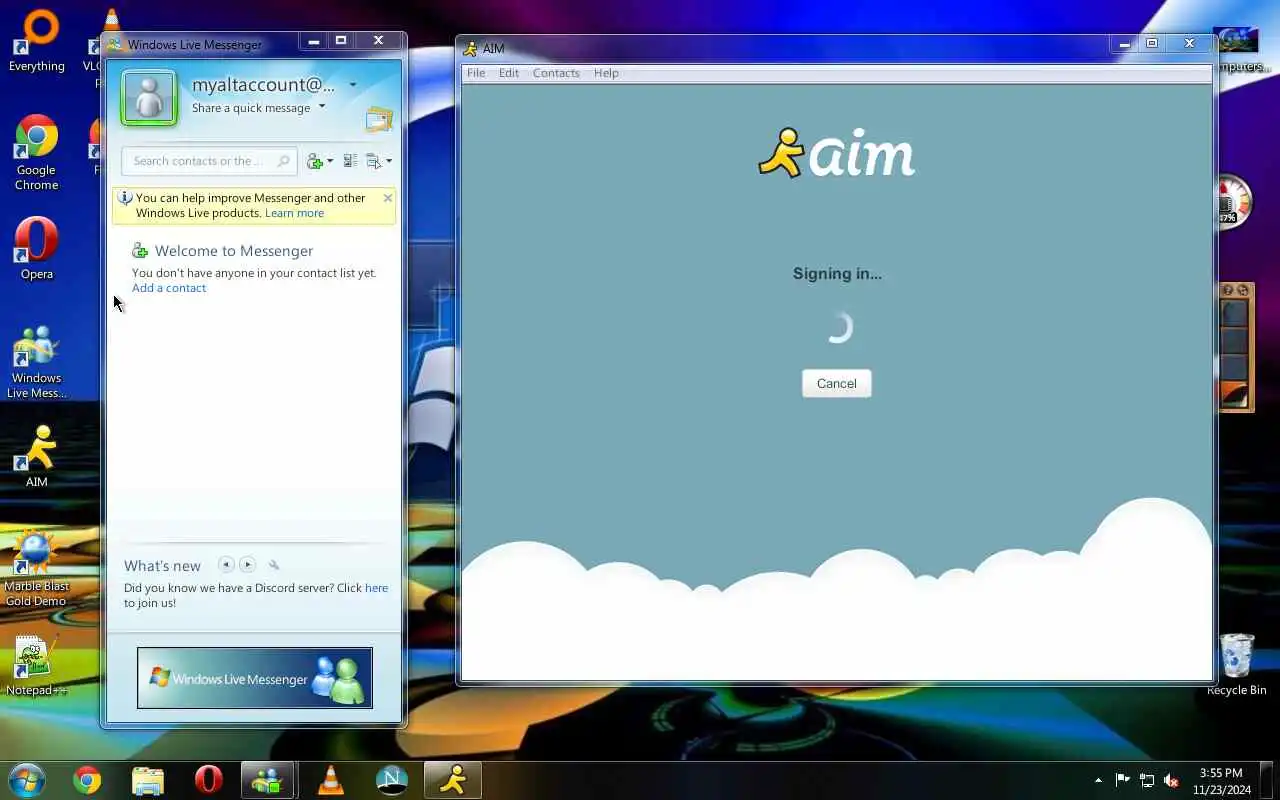Open the AIM Help menu

pos(606,73)
